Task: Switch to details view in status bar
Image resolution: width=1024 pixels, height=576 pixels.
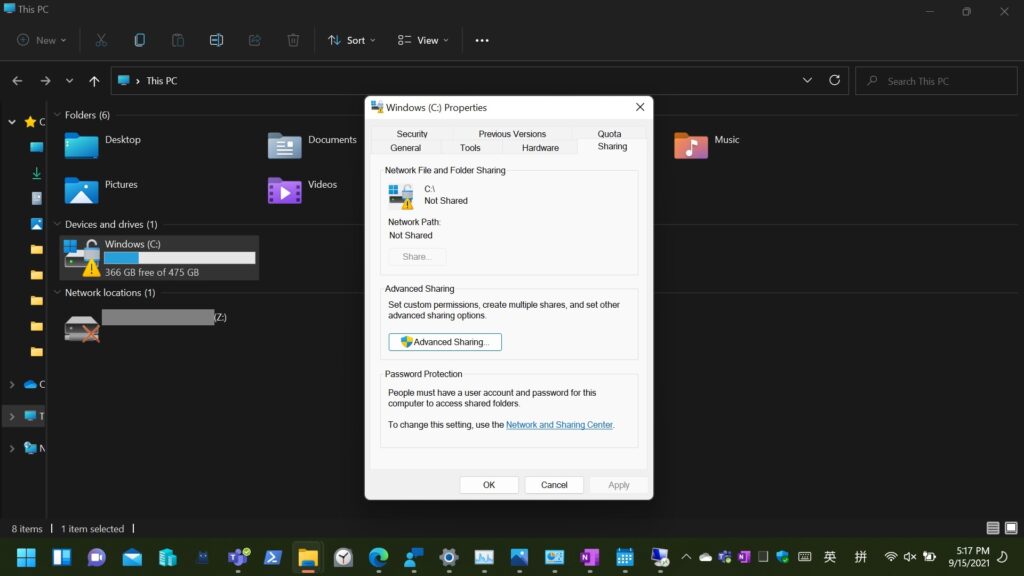Action: [992, 528]
